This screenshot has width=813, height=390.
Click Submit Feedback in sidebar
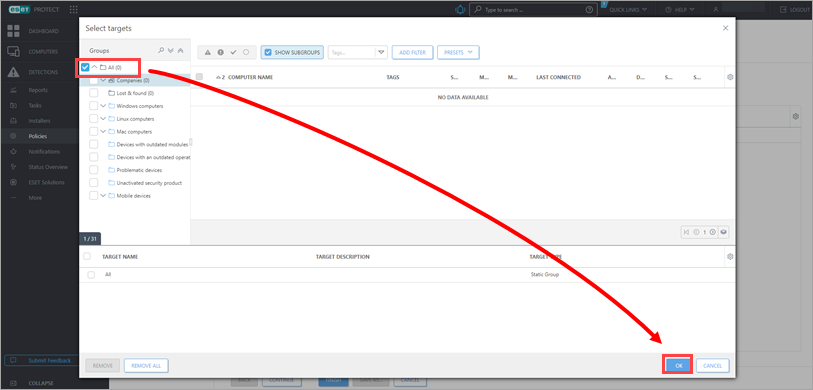[41, 360]
